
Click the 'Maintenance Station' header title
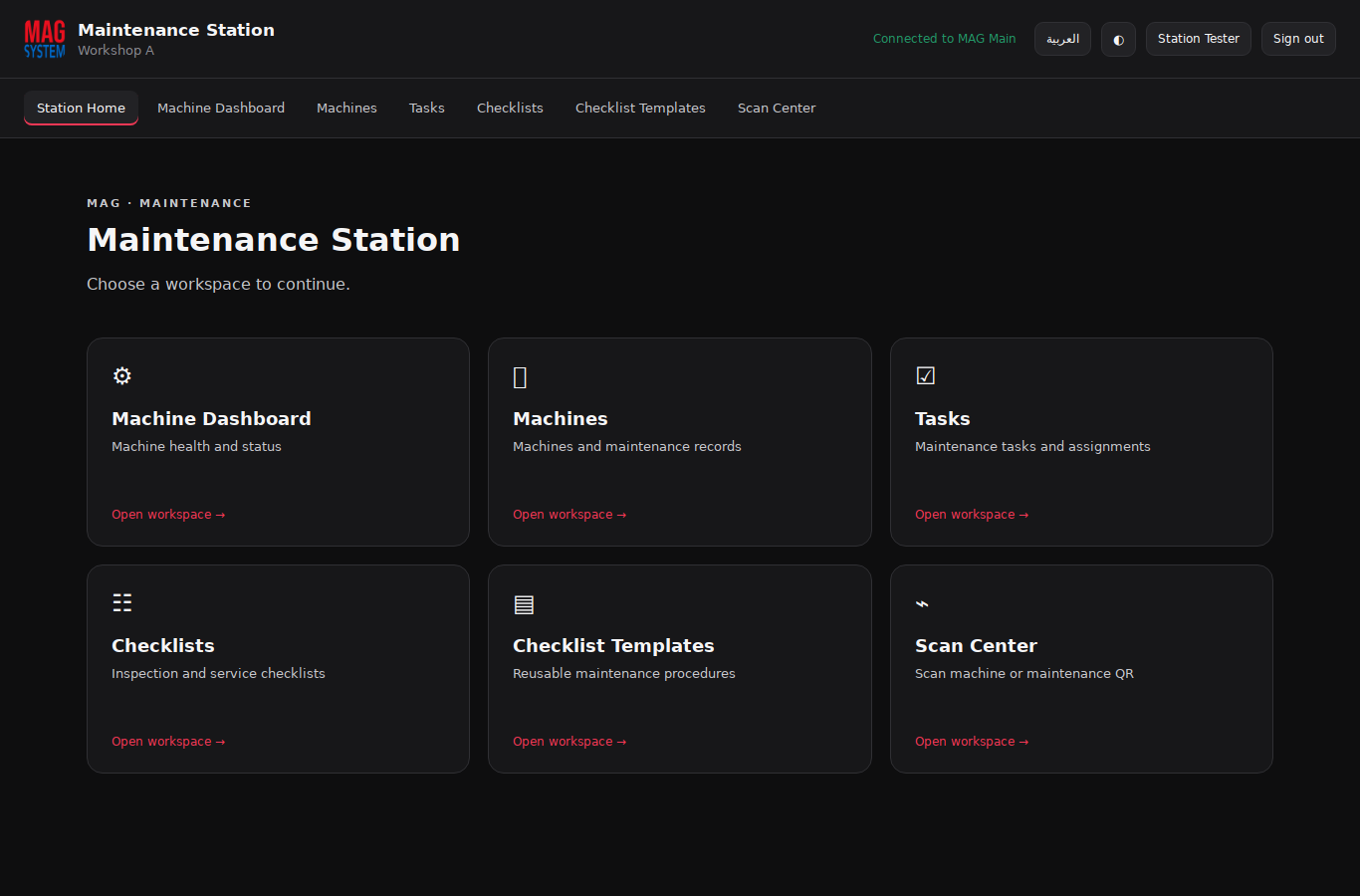click(x=176, y=30)
